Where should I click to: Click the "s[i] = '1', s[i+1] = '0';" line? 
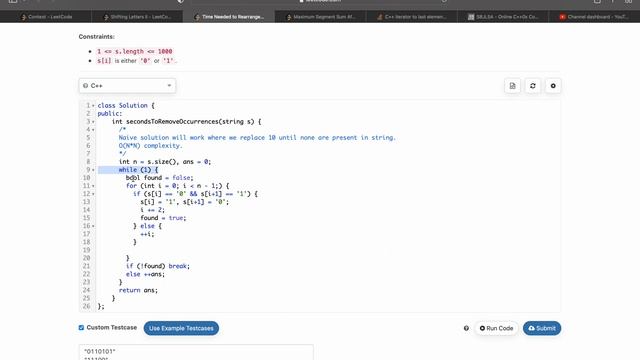184,202
